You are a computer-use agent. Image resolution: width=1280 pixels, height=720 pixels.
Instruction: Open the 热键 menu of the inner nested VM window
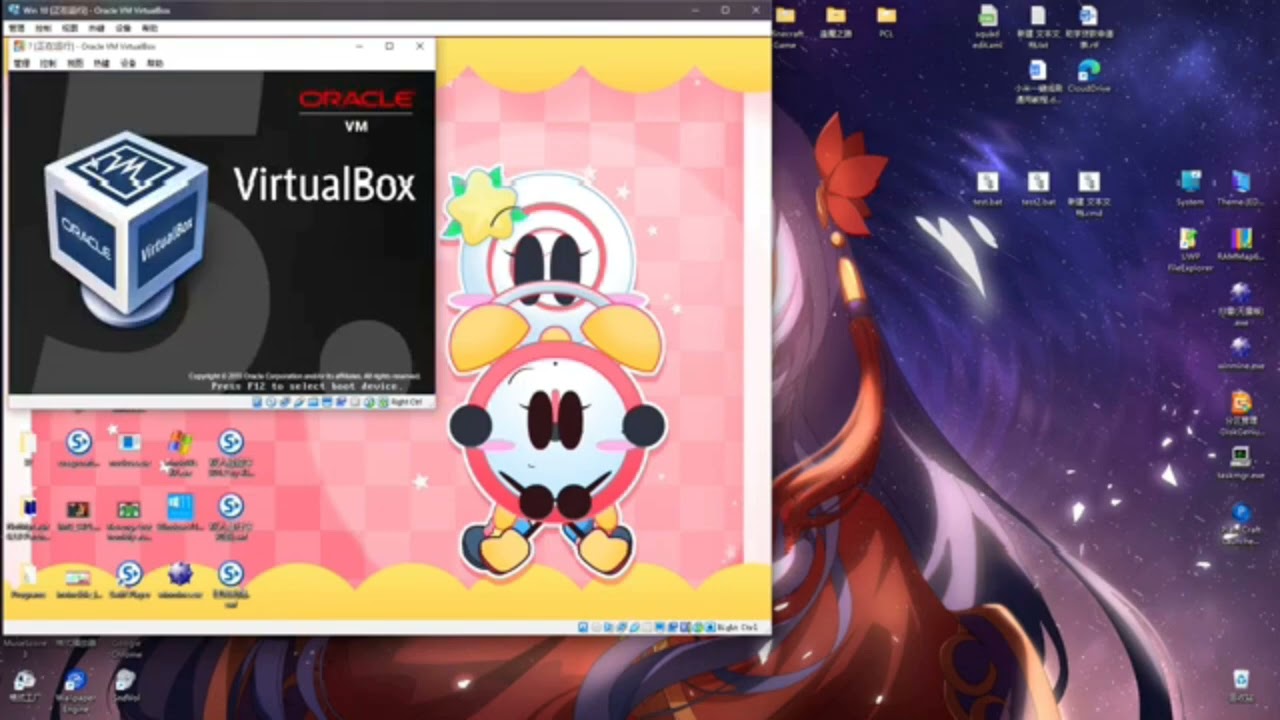click(102, 63)
